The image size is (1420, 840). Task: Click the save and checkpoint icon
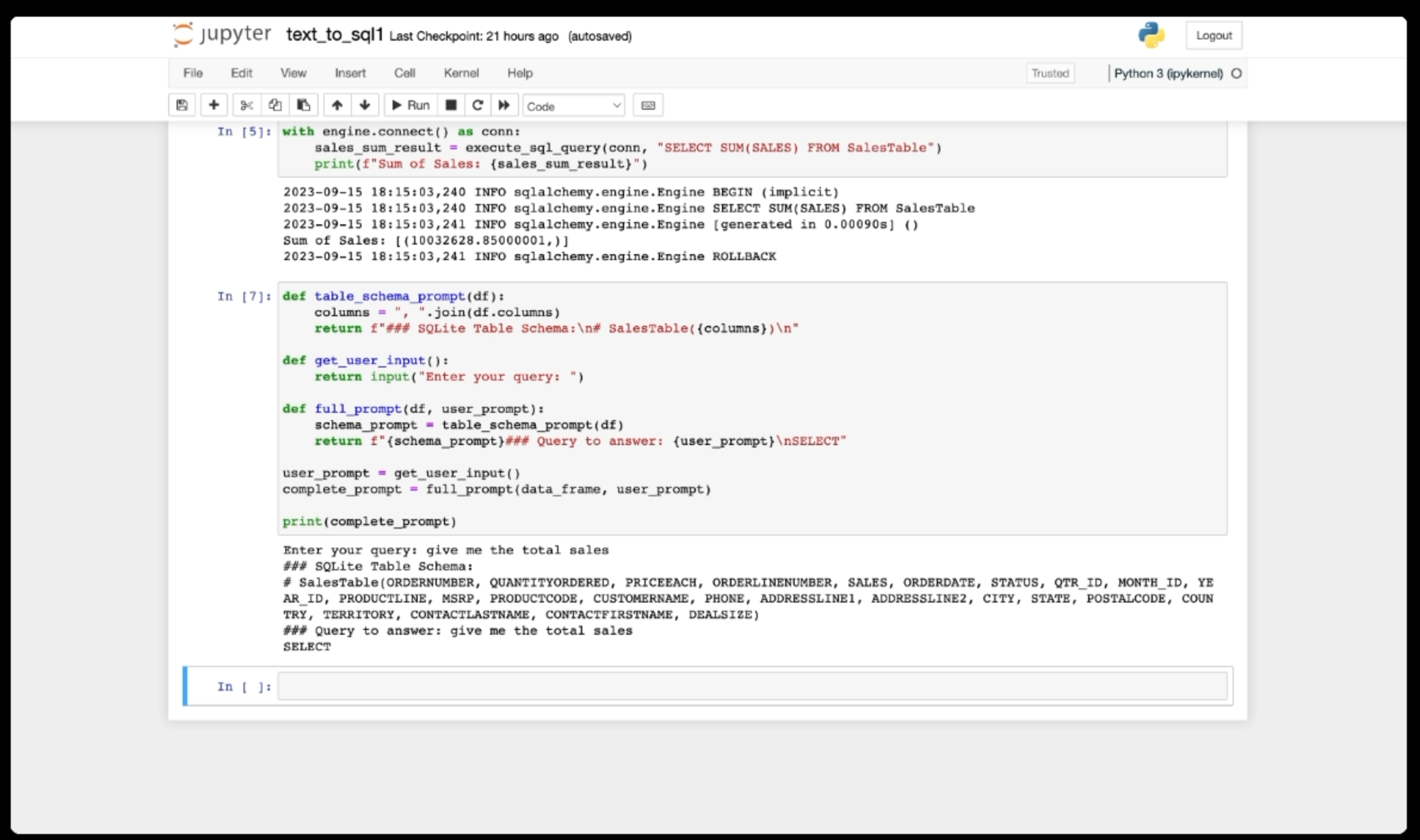click(182, 106)
